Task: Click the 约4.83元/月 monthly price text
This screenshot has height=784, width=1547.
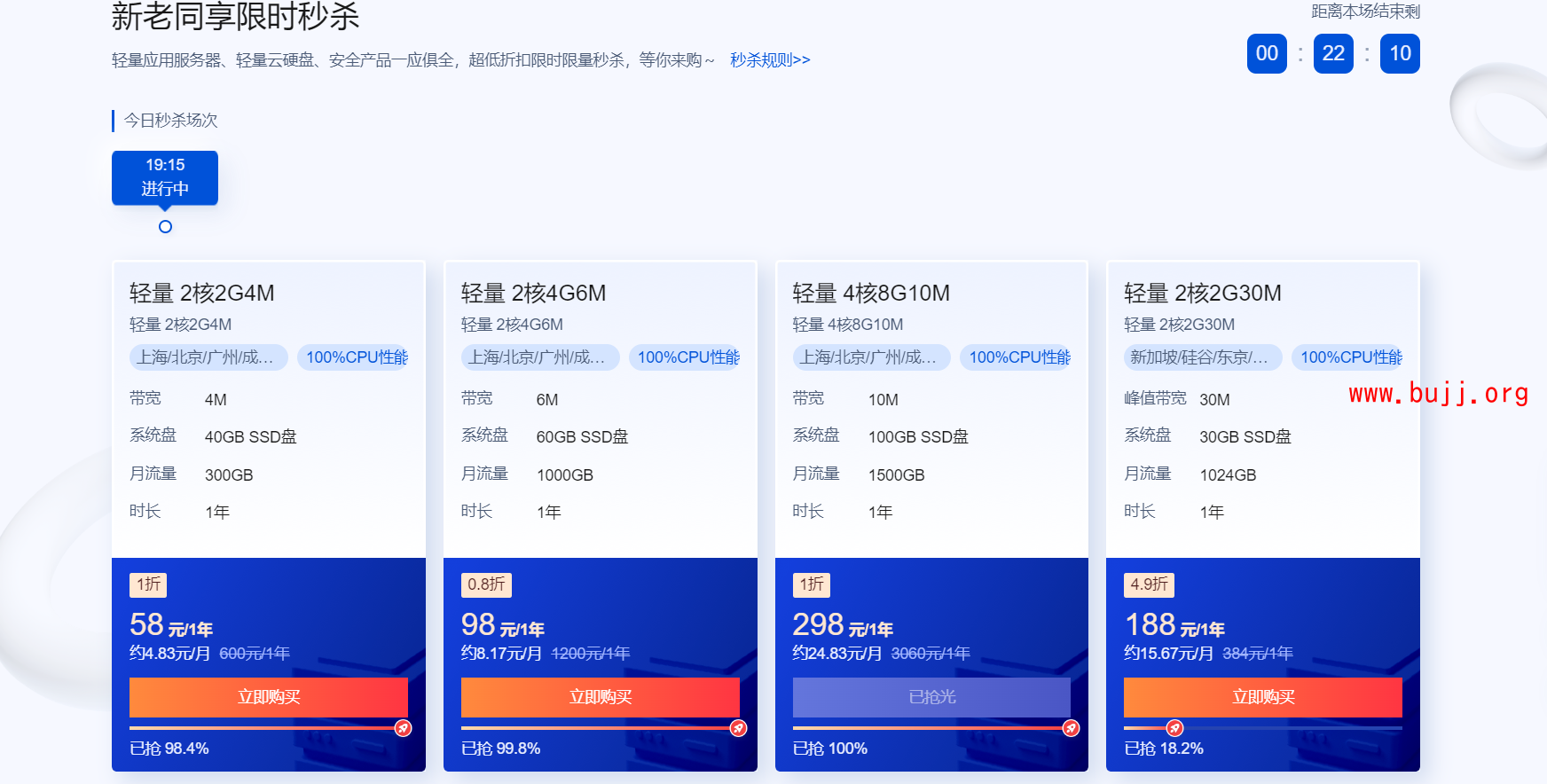Action: 170,654
